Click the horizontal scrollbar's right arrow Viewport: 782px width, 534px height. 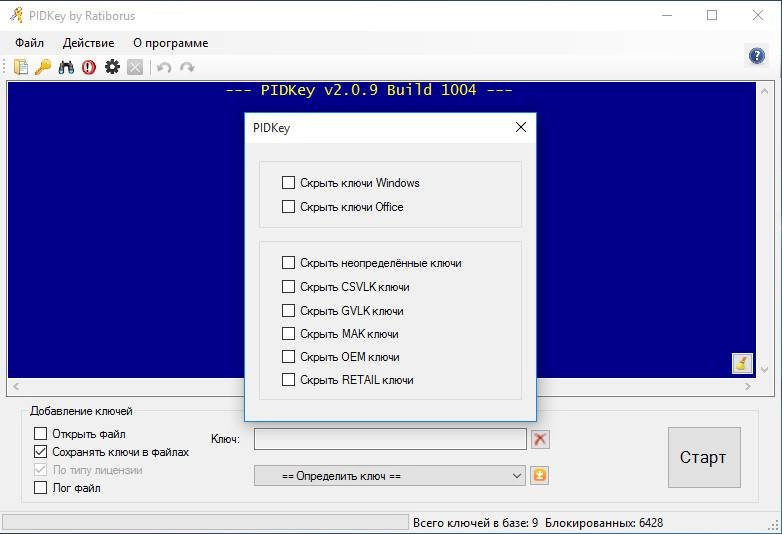747,386
